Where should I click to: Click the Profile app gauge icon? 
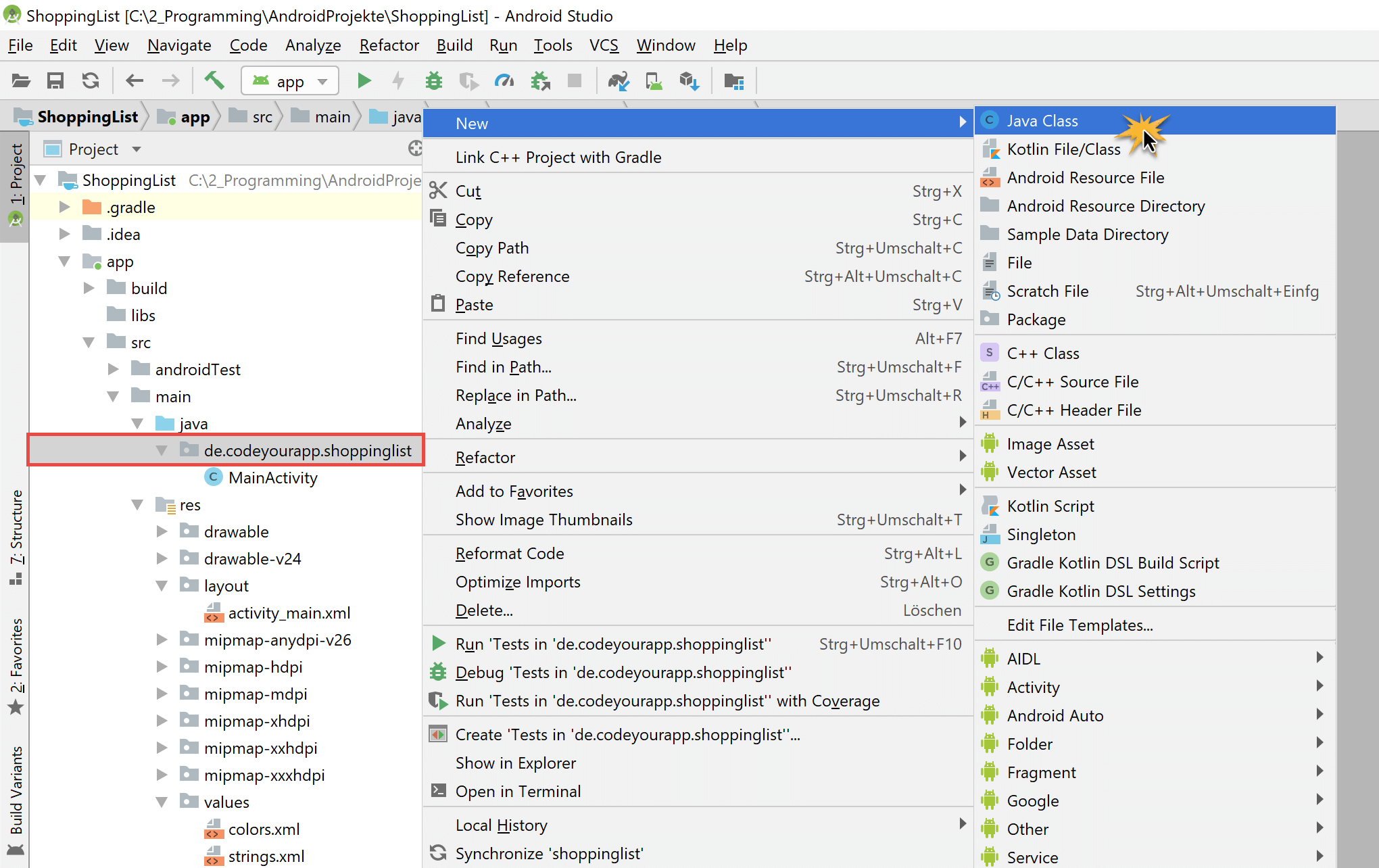pyautogui.click(x=504, y=81)
